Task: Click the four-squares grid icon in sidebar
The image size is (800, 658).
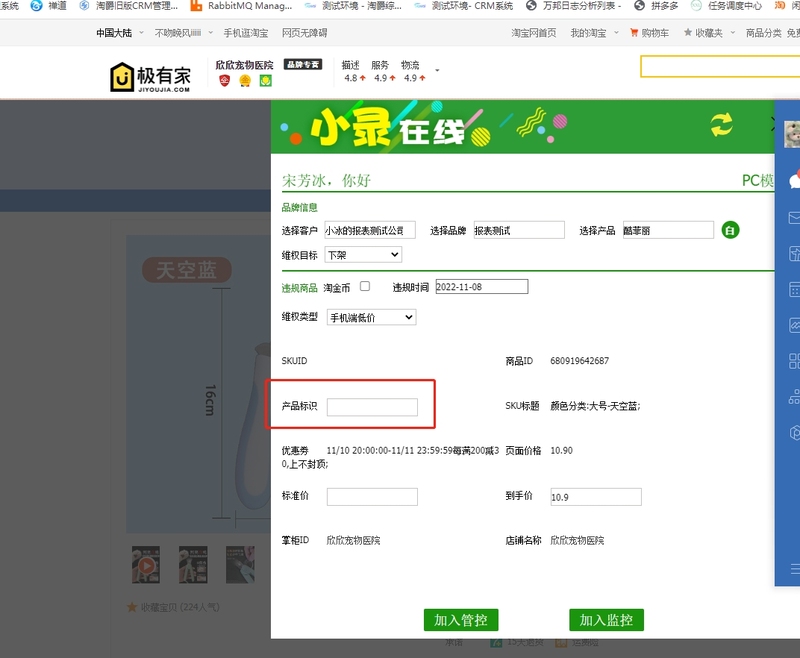Action: point(794,361)
